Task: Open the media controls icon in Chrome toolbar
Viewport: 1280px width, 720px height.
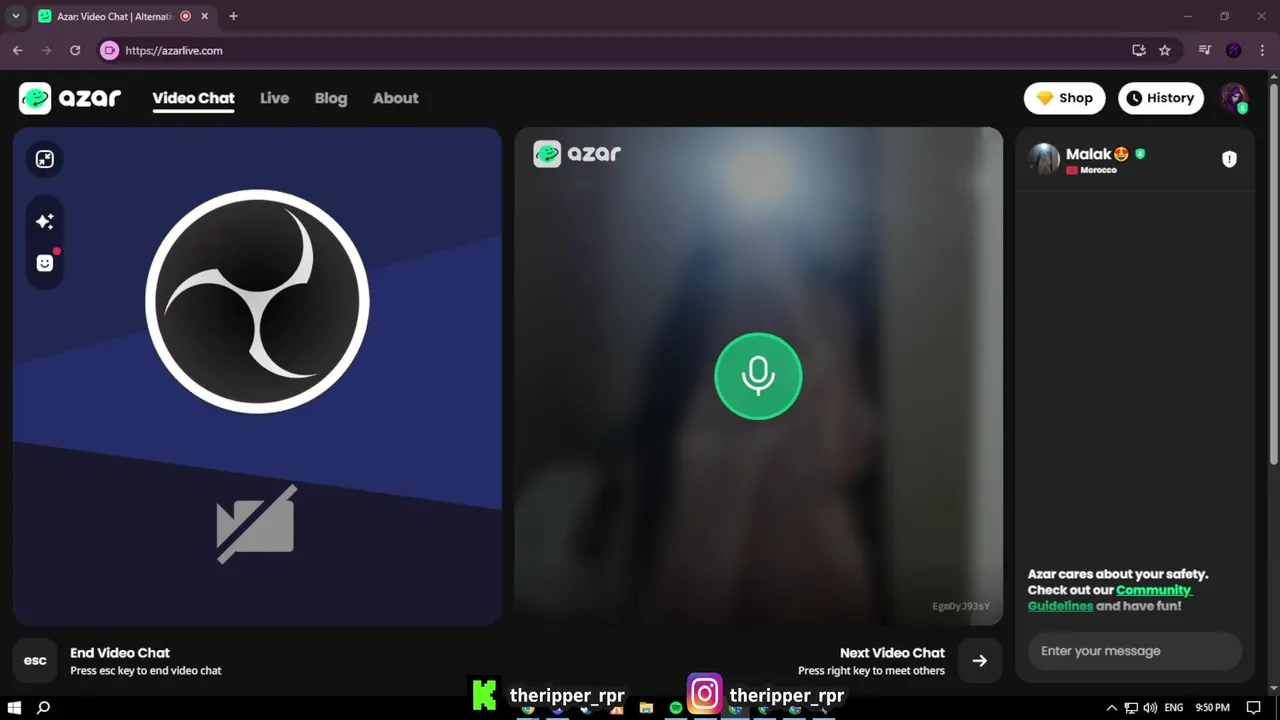Action: (1205, 50)
